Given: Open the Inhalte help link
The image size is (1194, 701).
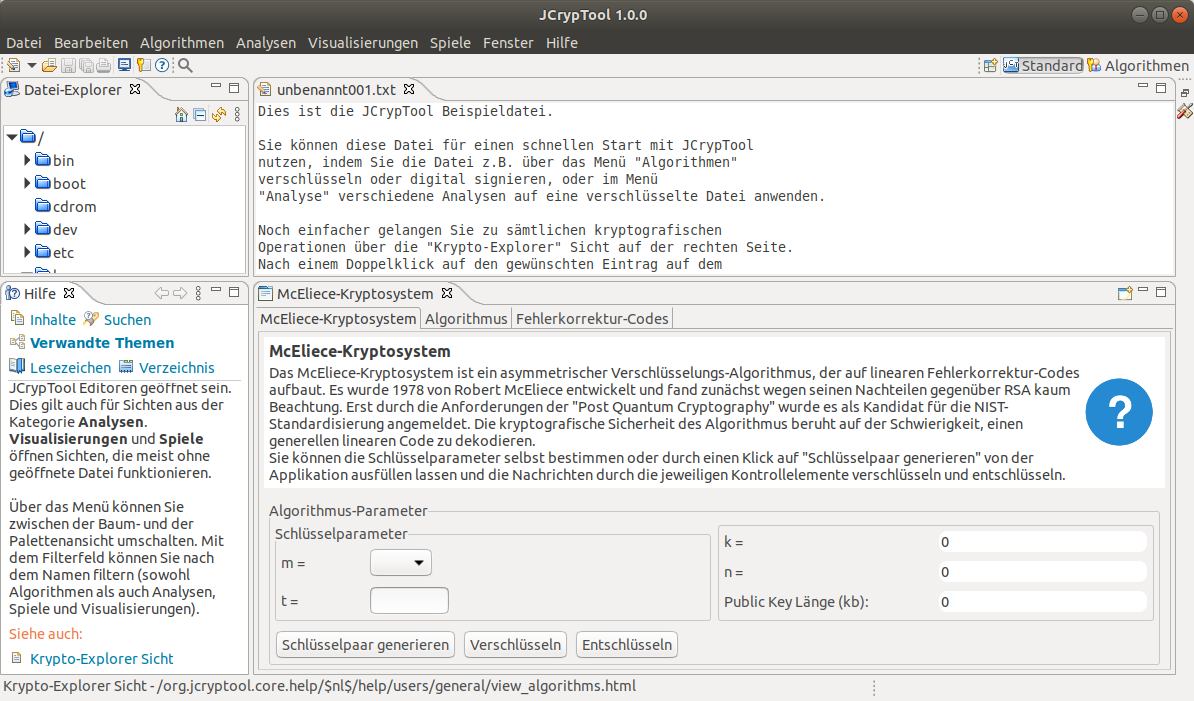Looking at the screenshot, I should point(53,320).
